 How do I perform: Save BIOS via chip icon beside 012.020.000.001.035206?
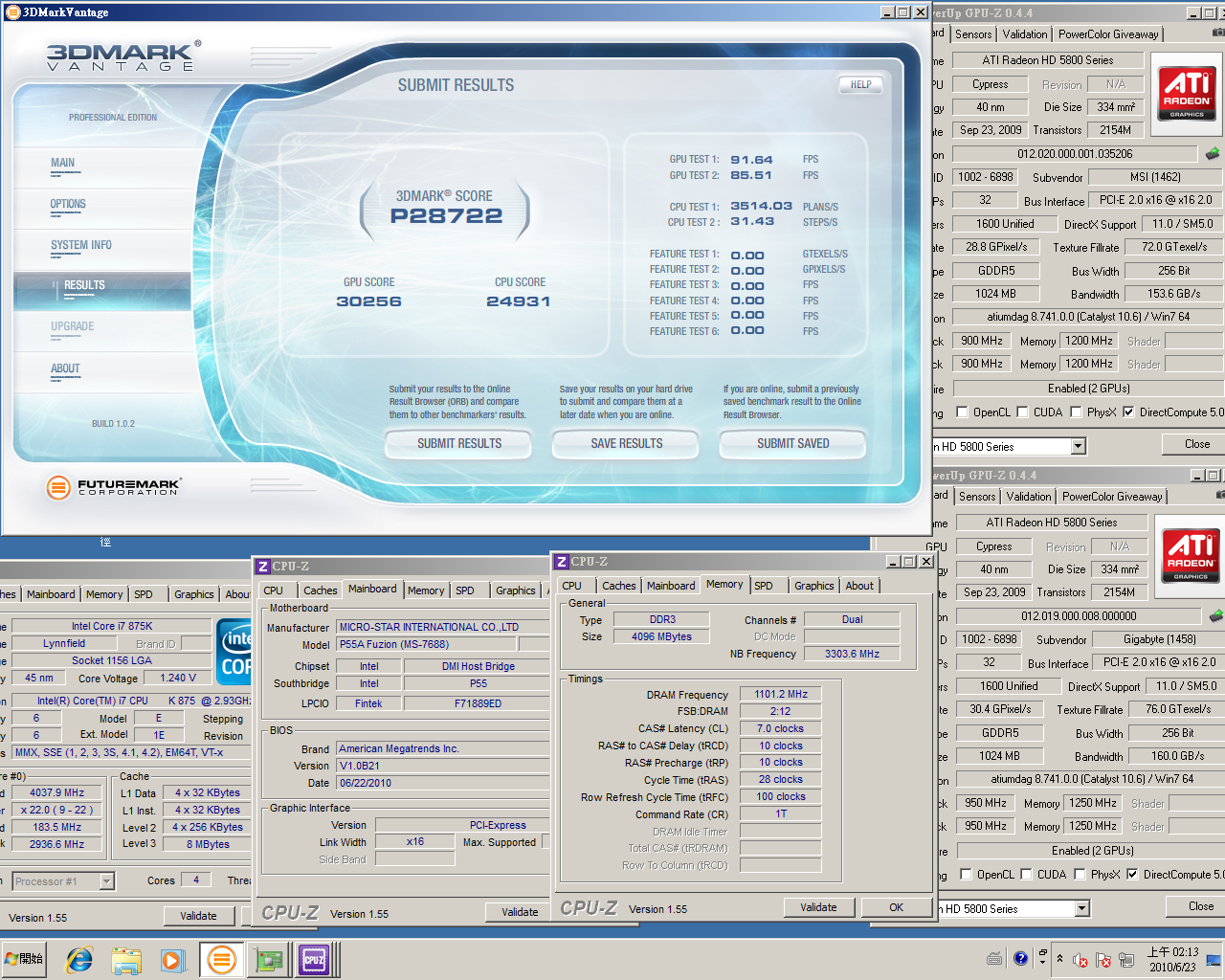(1213, 153)
